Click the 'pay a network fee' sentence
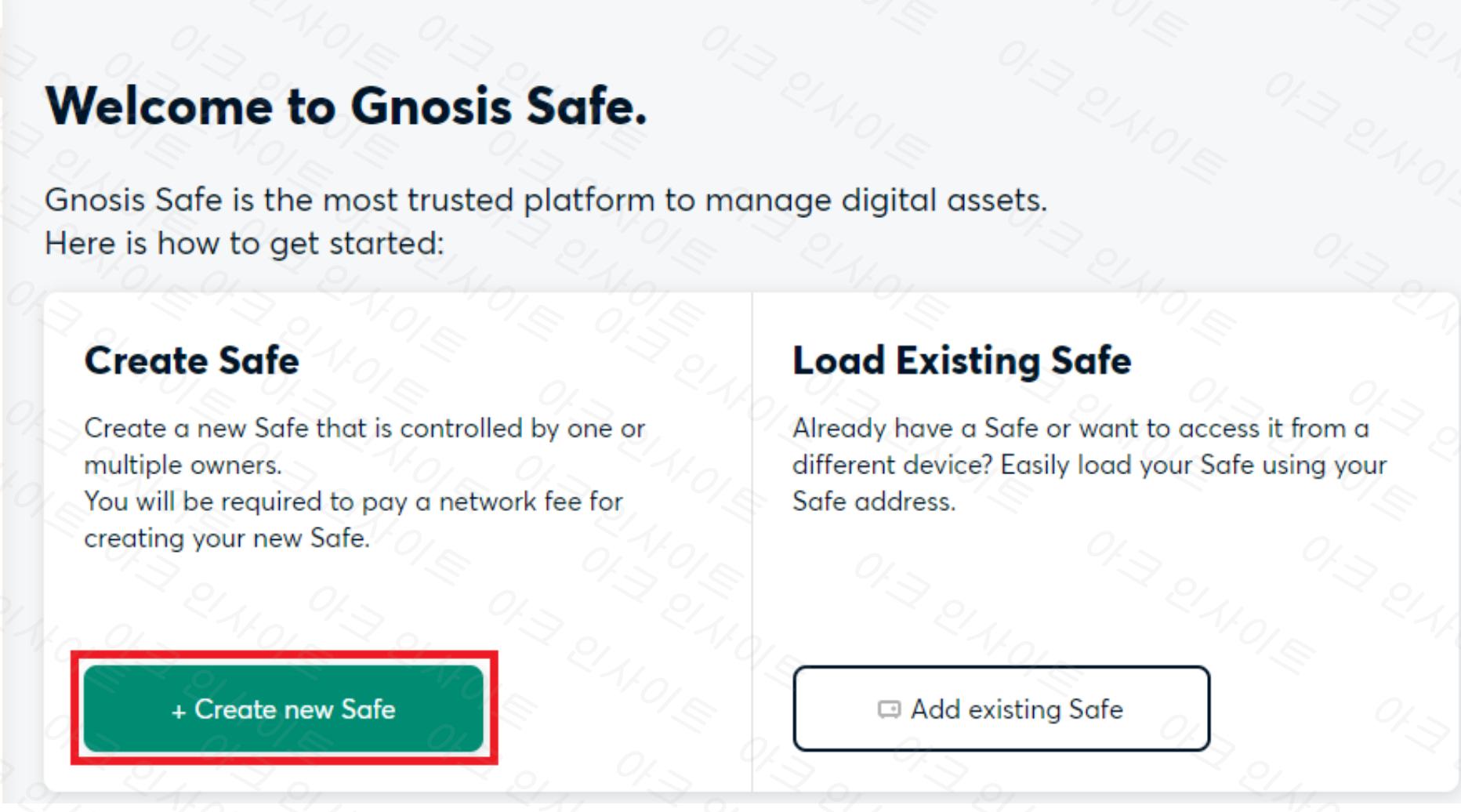 353,502
